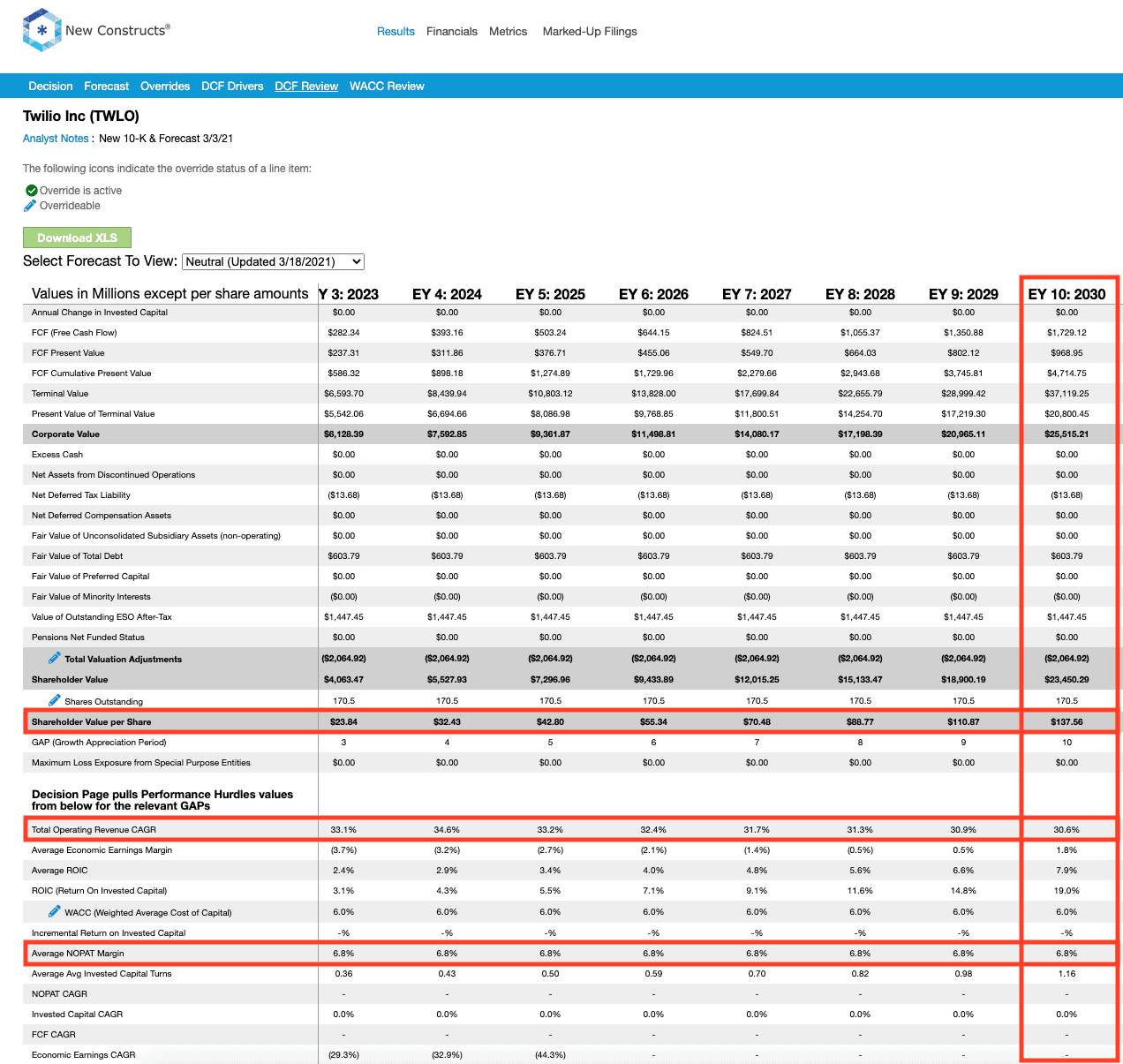
Task: Click the (44.3%) Economic Earnings CAGR cell
Action: [x=550, y=1055]
